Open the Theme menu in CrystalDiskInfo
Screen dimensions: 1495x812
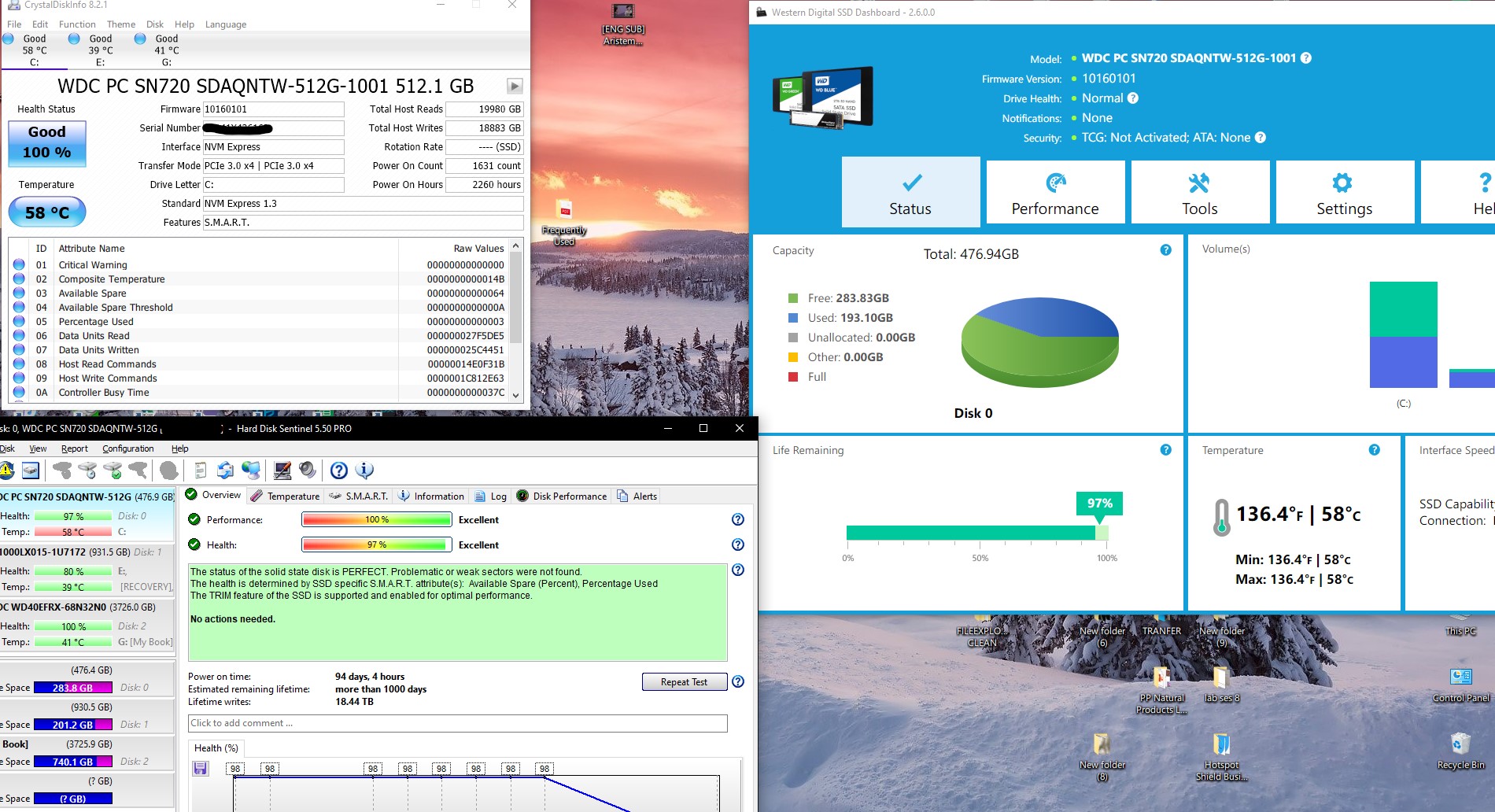click(x=121, y=24)
